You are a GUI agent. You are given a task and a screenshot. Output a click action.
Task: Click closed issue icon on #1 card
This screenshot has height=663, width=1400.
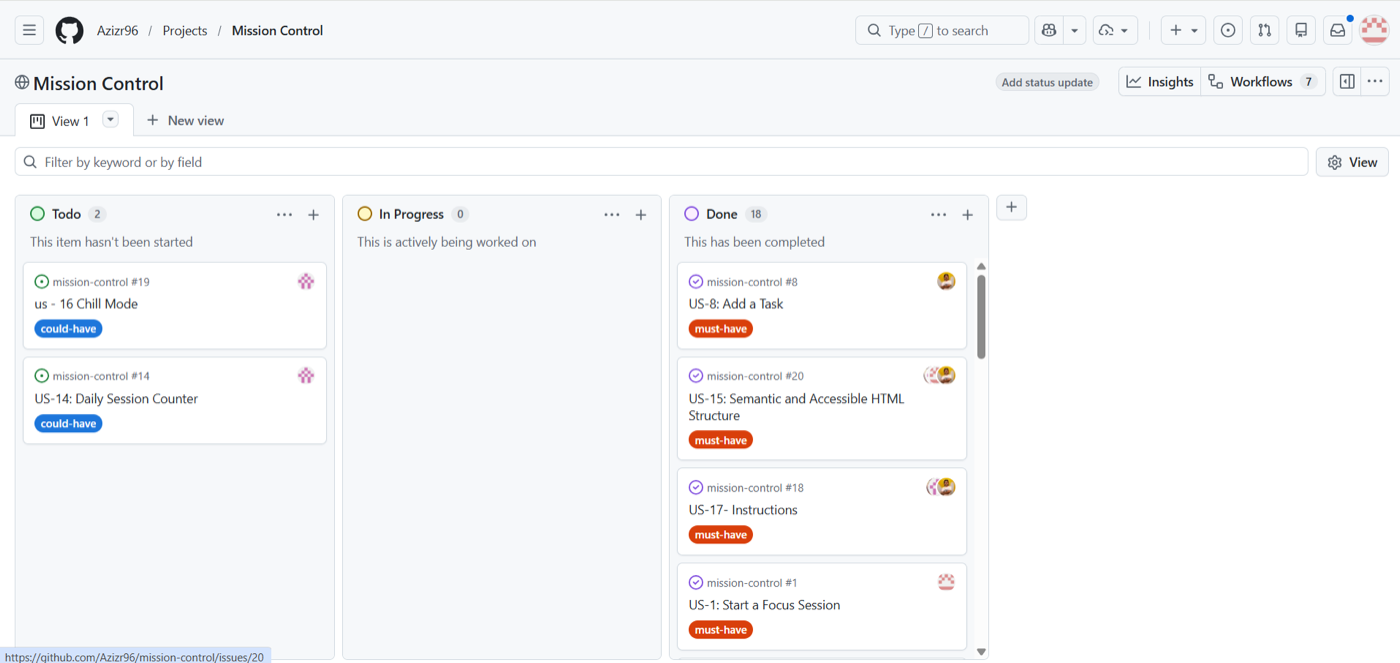[696, 583]
